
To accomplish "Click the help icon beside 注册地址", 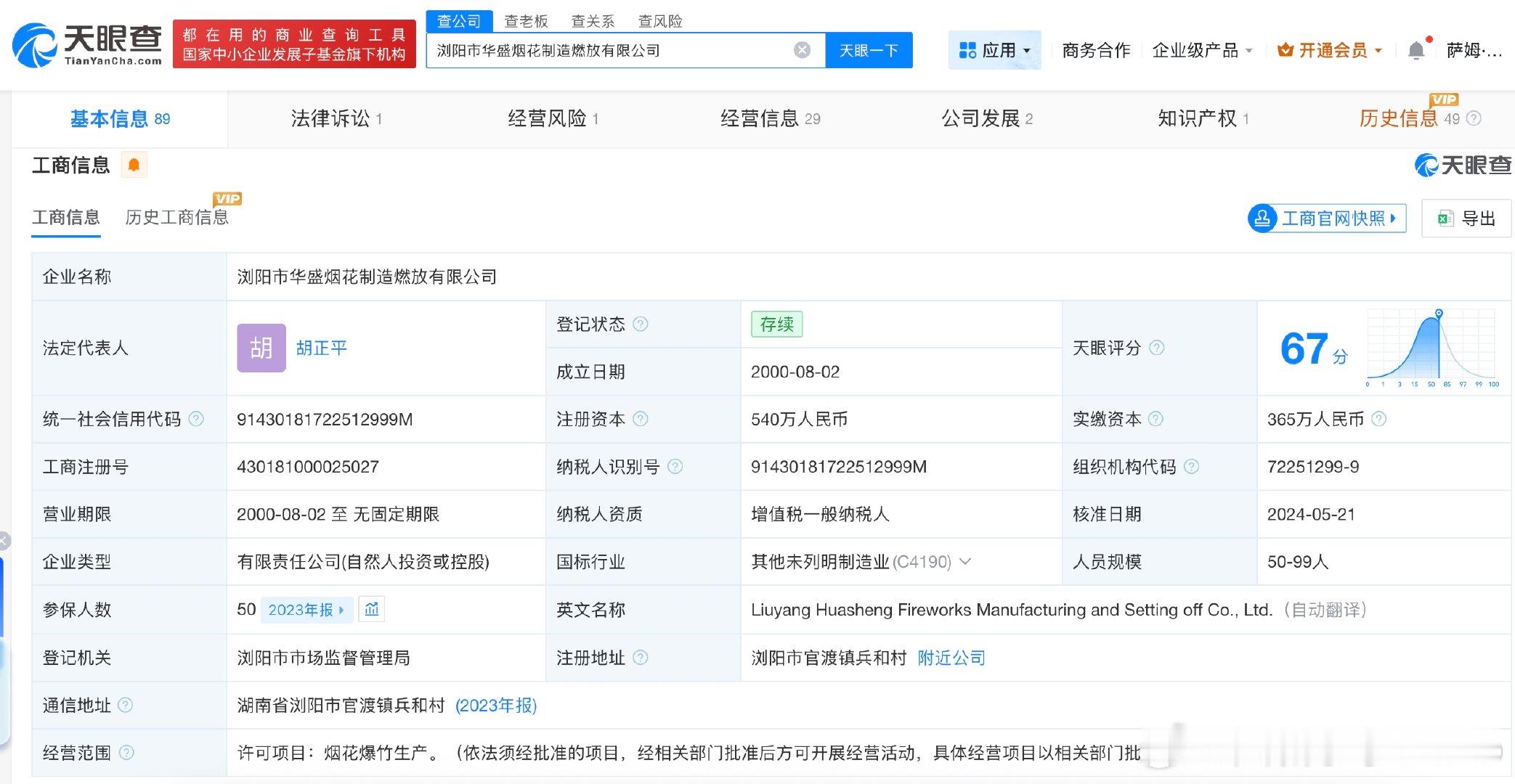I will tap(640, 658).
